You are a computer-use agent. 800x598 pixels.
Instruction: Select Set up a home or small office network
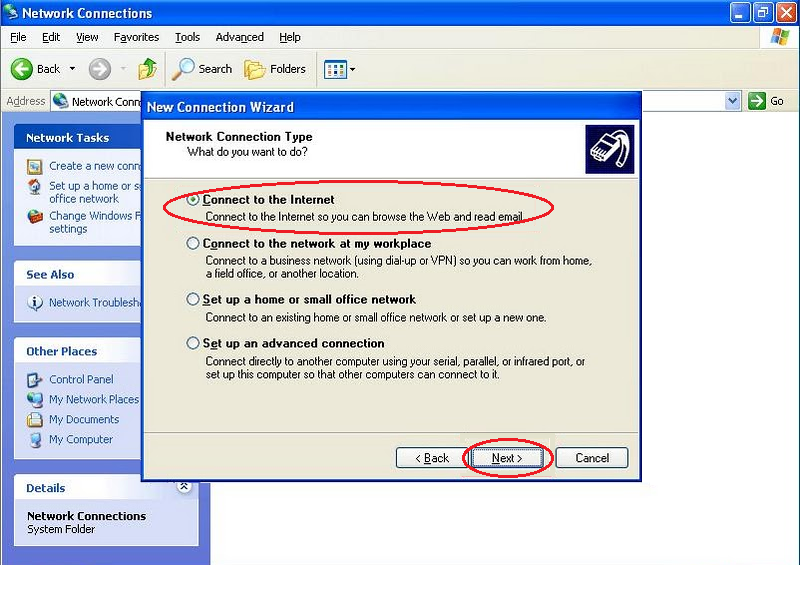tap(194, 299)
